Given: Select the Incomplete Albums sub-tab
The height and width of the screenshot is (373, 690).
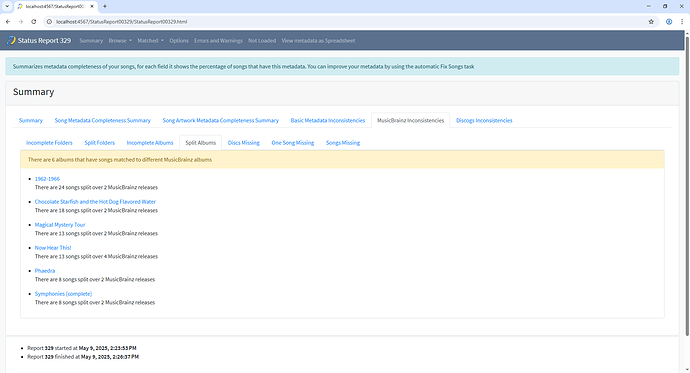Looking at the screenshot, I should point(150,143).
